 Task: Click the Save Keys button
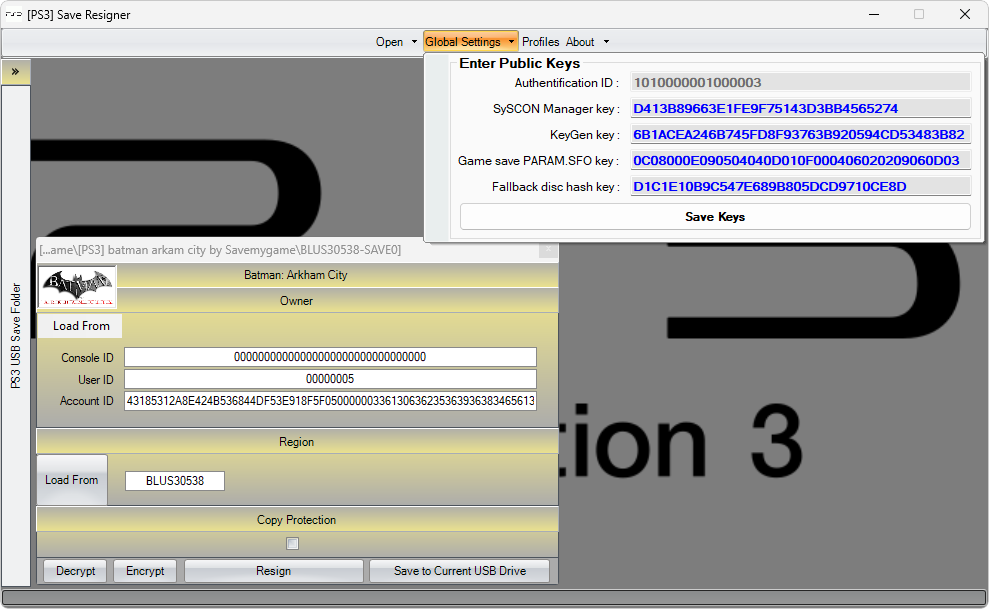(715, 217)
